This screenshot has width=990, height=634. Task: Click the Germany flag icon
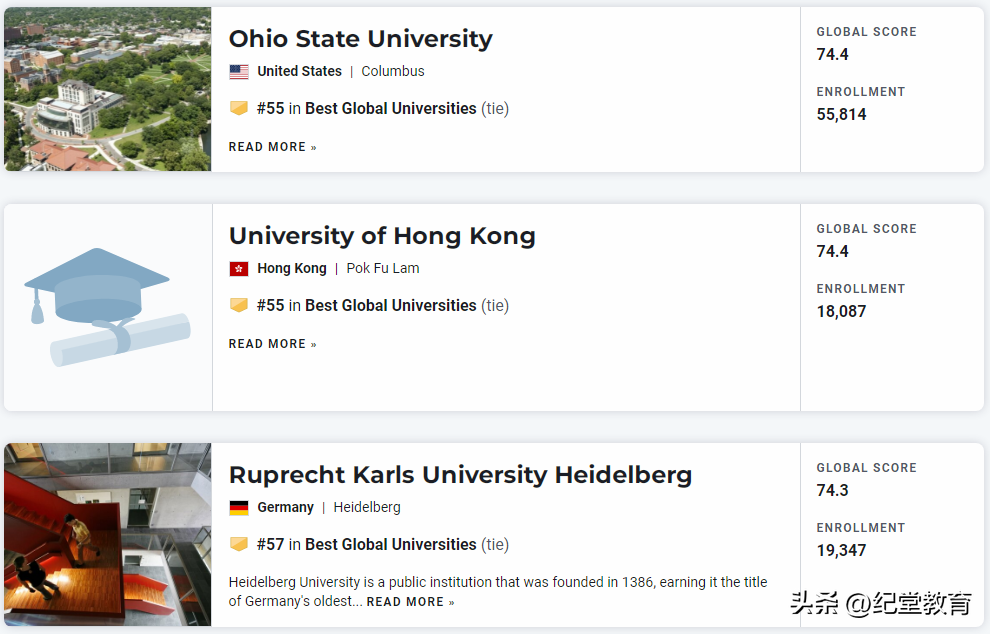(x=239, y=508)
